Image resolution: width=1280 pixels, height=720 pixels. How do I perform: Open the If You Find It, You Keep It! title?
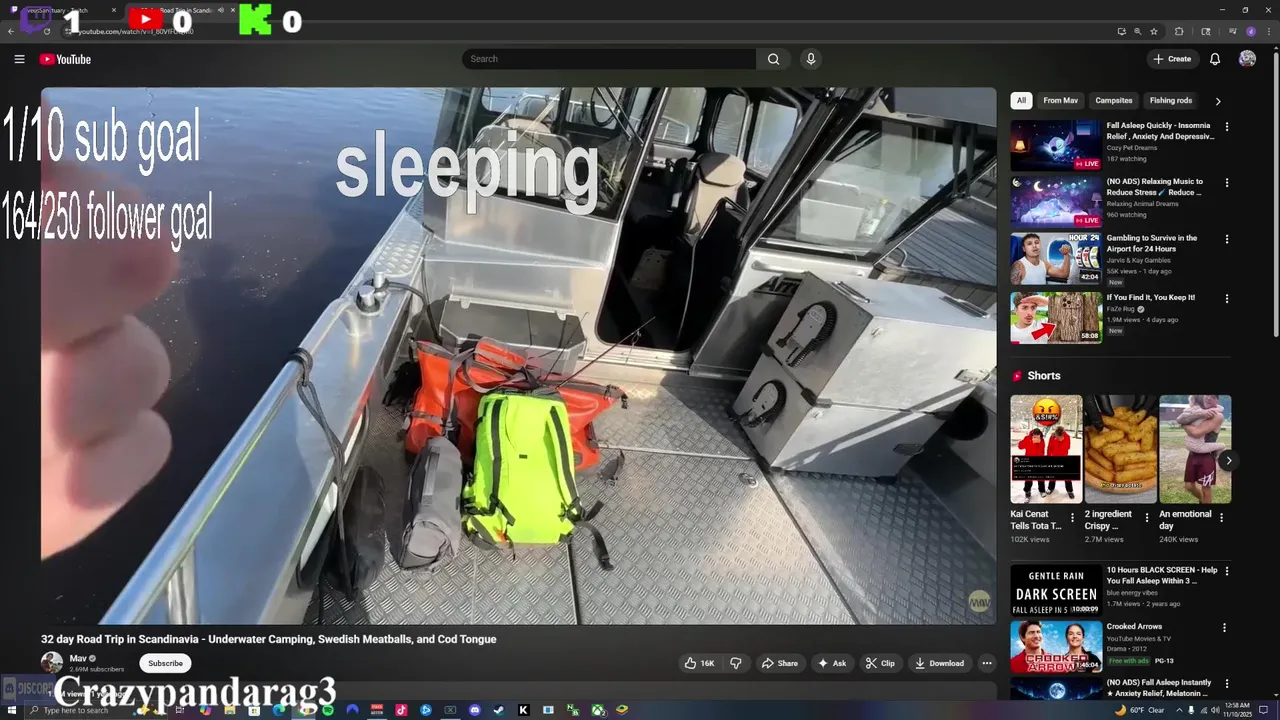(x=1150, y=297)
